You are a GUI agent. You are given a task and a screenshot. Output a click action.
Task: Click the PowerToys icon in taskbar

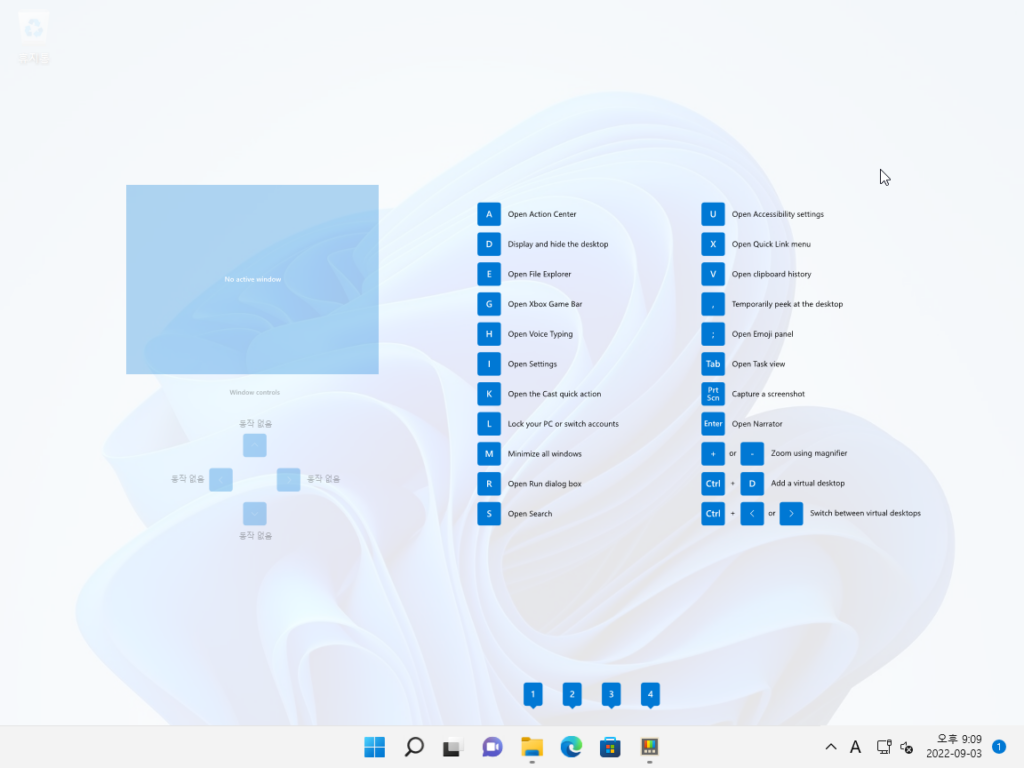click(x=650, y=746)
